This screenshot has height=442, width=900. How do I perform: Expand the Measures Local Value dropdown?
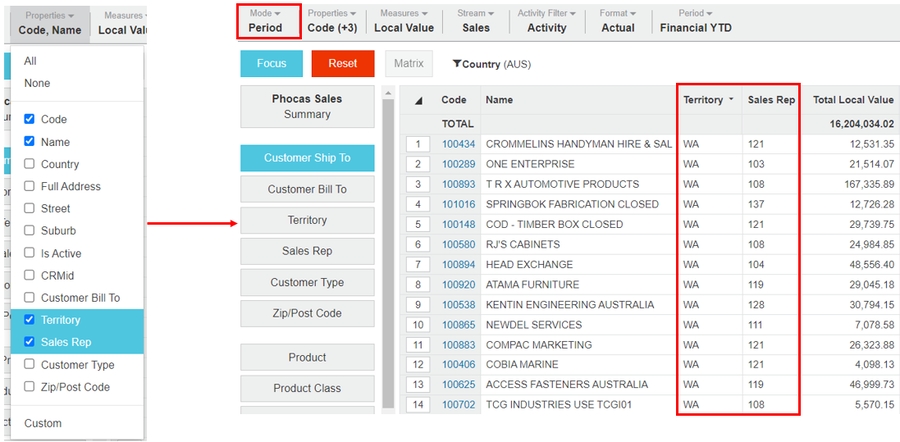[x=403, y=21]
